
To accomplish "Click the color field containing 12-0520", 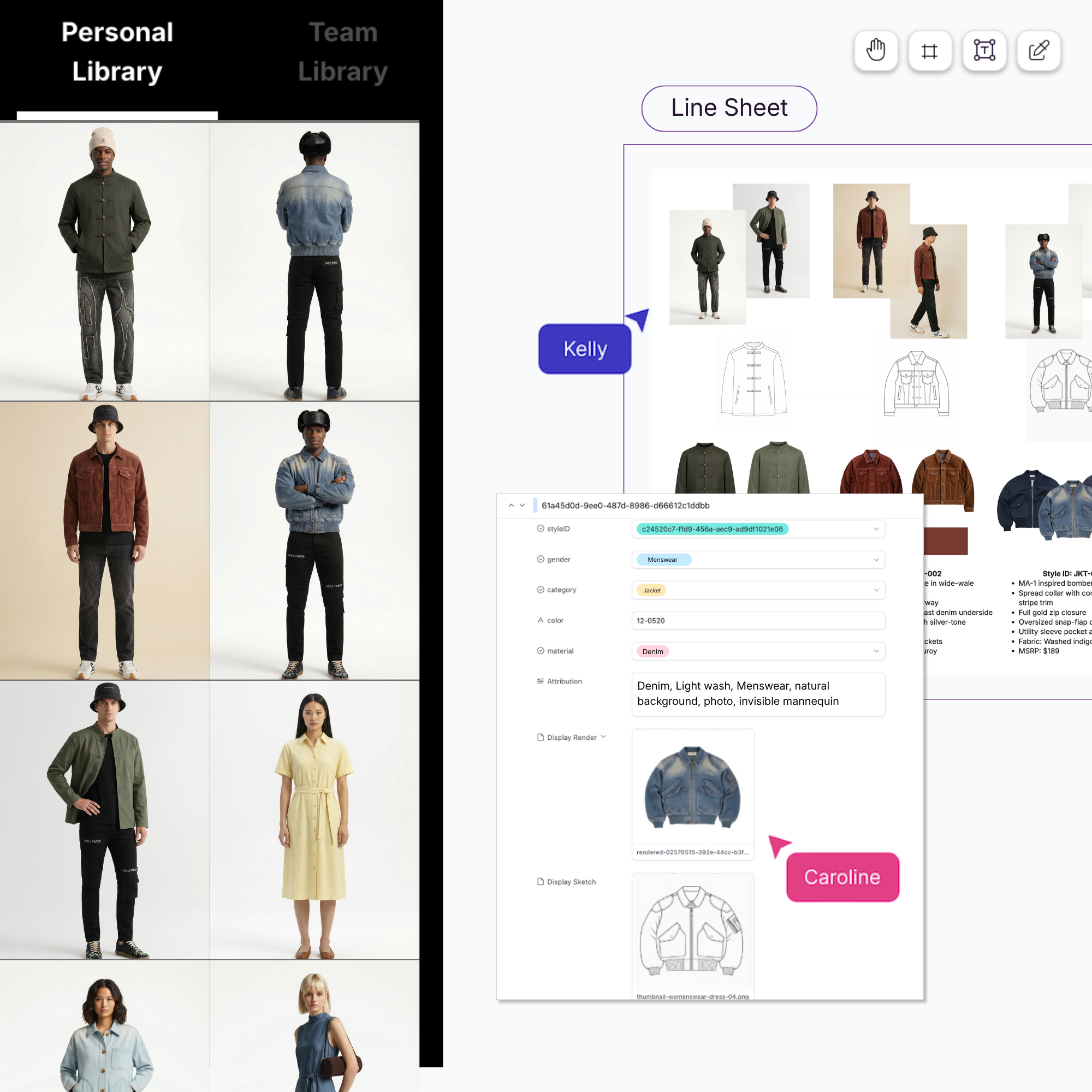I will [757, 621].
